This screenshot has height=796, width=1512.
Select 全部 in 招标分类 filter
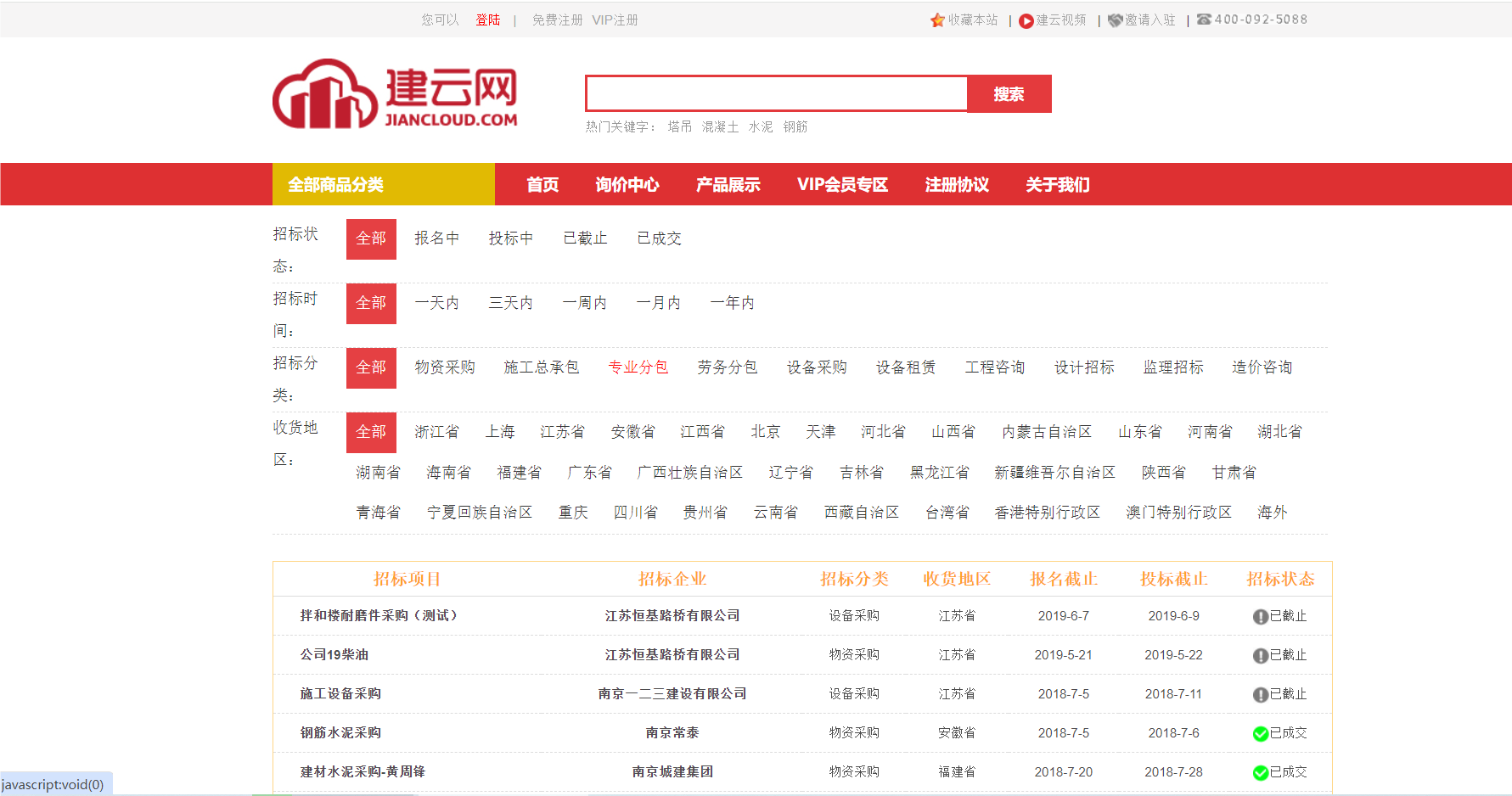tap(371, 367)
